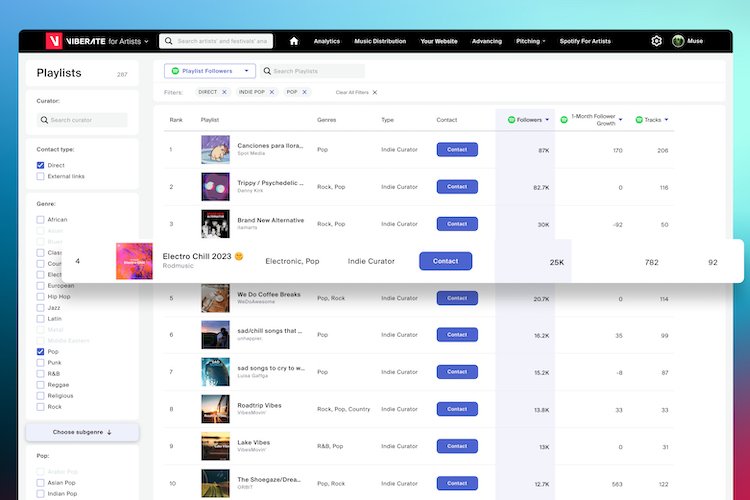Open settings gear icon
The width and height of the screenshot is (750, 500).
[x=656, y=41]
